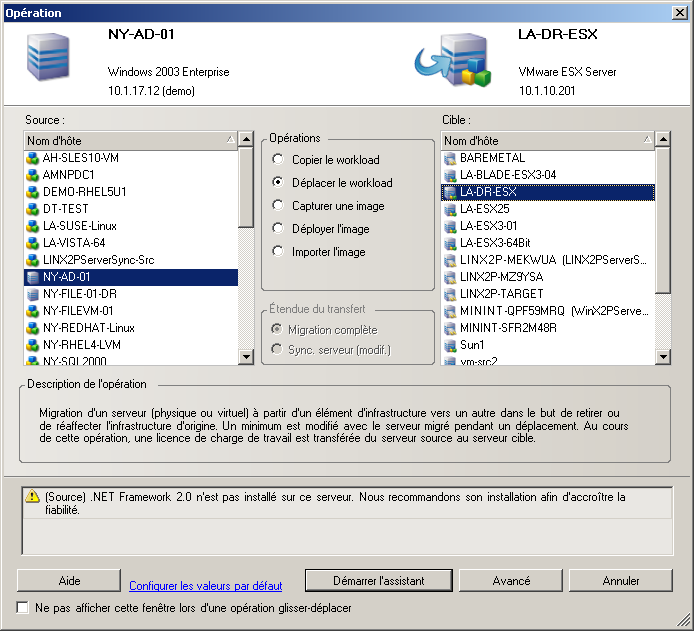Screen dimensions: 694x631
Task: Click Cible list scroll down arrow
Action: tap(663, 357)
